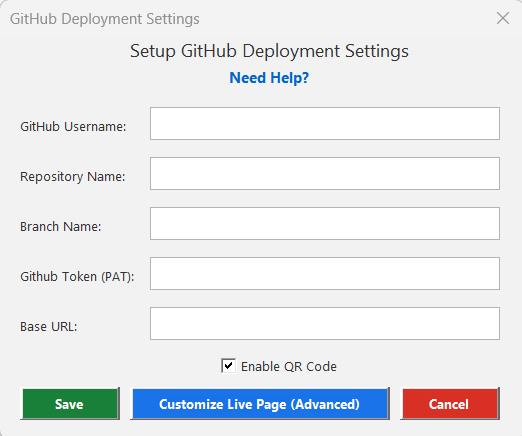Image resolution: width=522 pixels, height=436 pixels.
Task: Click the 'Repository Name:' label
Action: [x=73, y=177]
